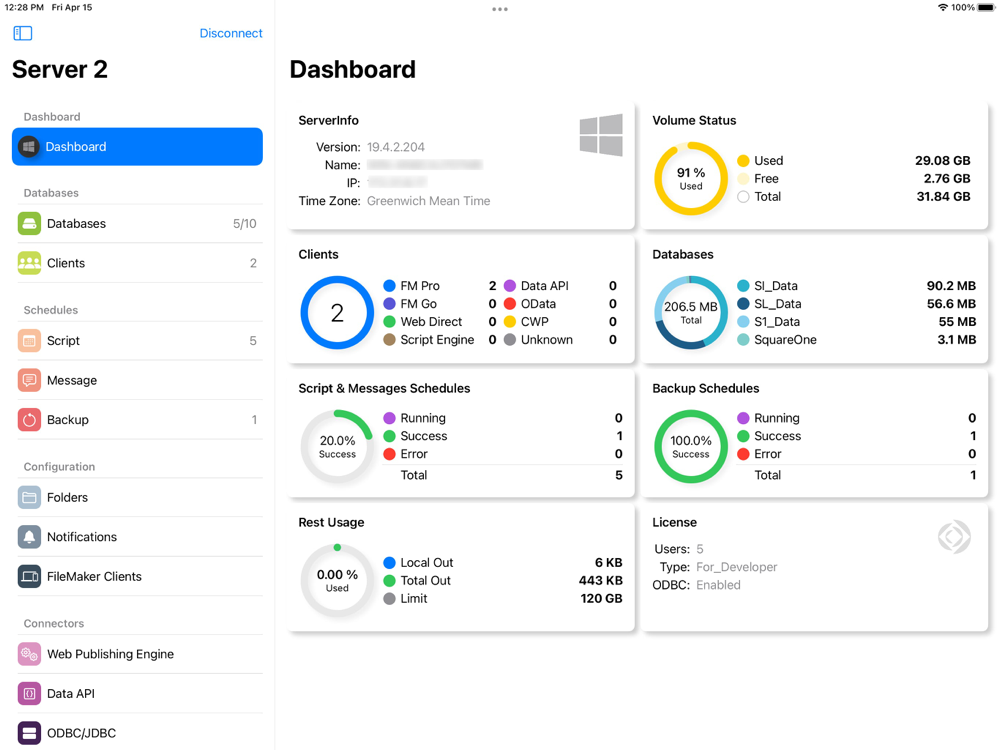Screen dimensions: 1000x750
Task: Click the 120 GB Limit value
Action: (x=601, y=599)
